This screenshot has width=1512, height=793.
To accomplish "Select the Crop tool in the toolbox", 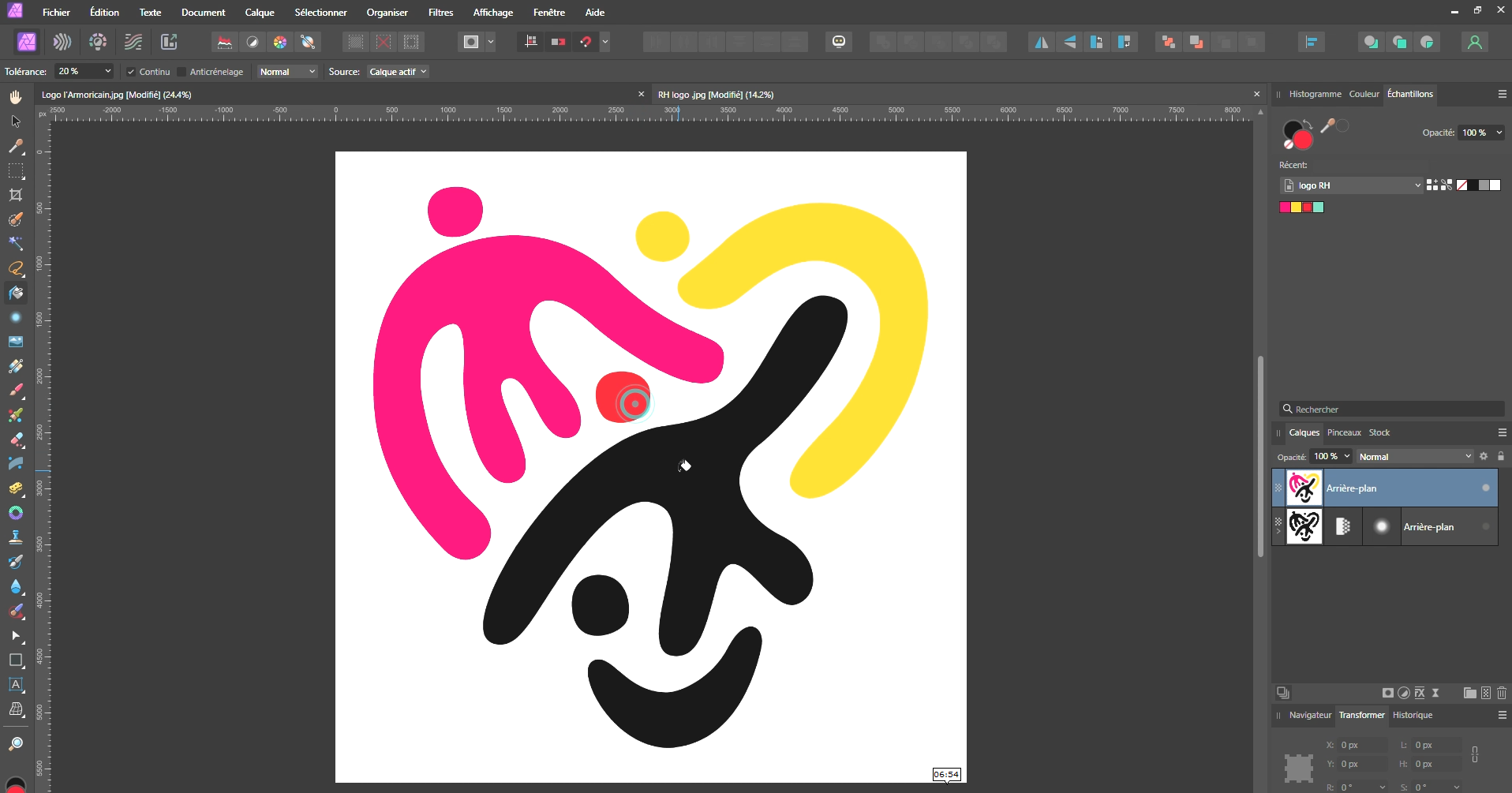I will (16, 195).
